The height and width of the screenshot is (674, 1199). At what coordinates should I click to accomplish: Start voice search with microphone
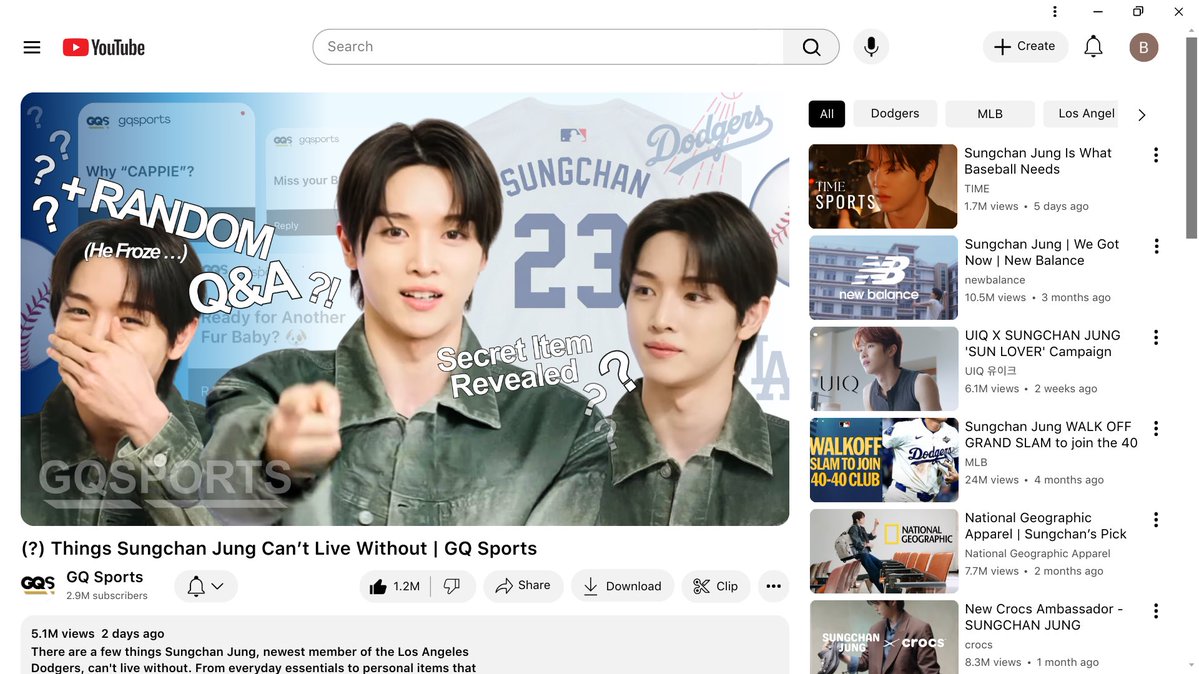click(x=871, y=47)
